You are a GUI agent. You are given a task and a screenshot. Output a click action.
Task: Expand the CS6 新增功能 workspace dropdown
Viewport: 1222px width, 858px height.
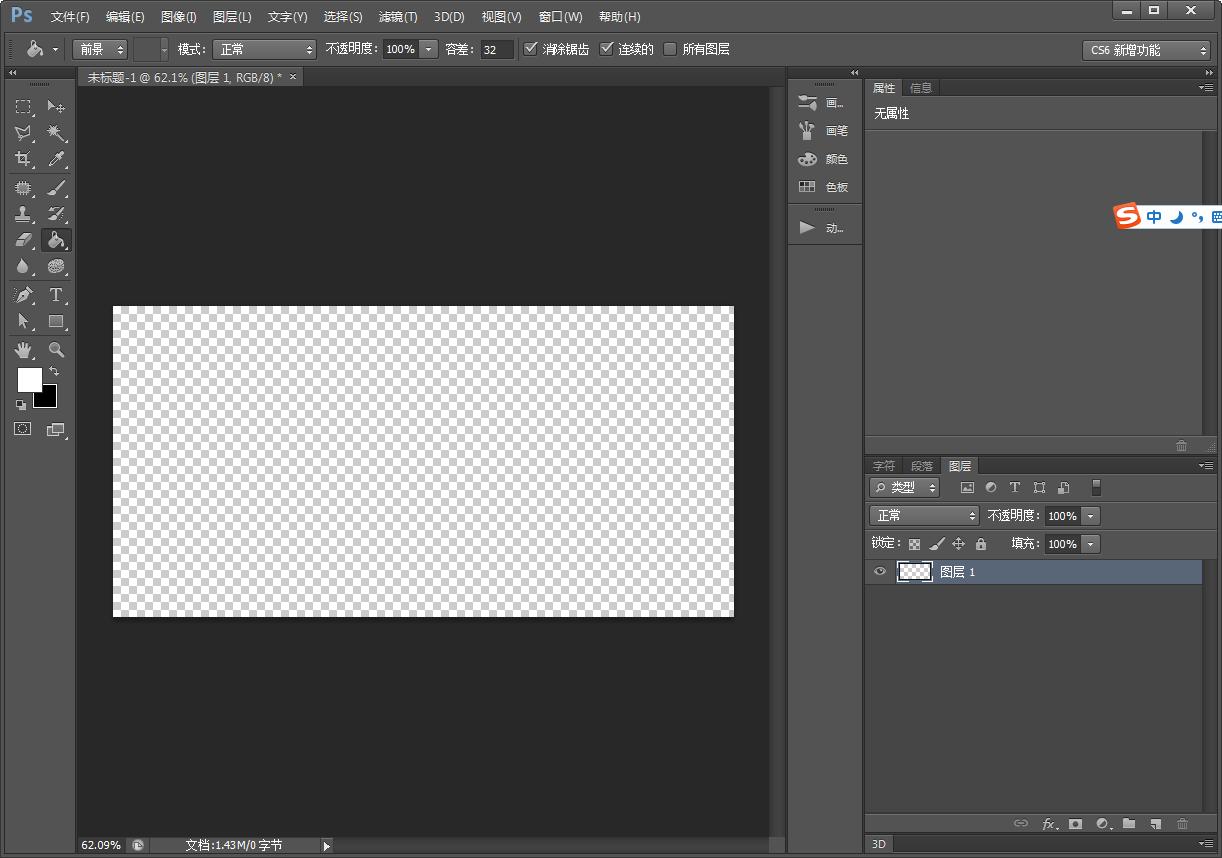point(1146,50)
